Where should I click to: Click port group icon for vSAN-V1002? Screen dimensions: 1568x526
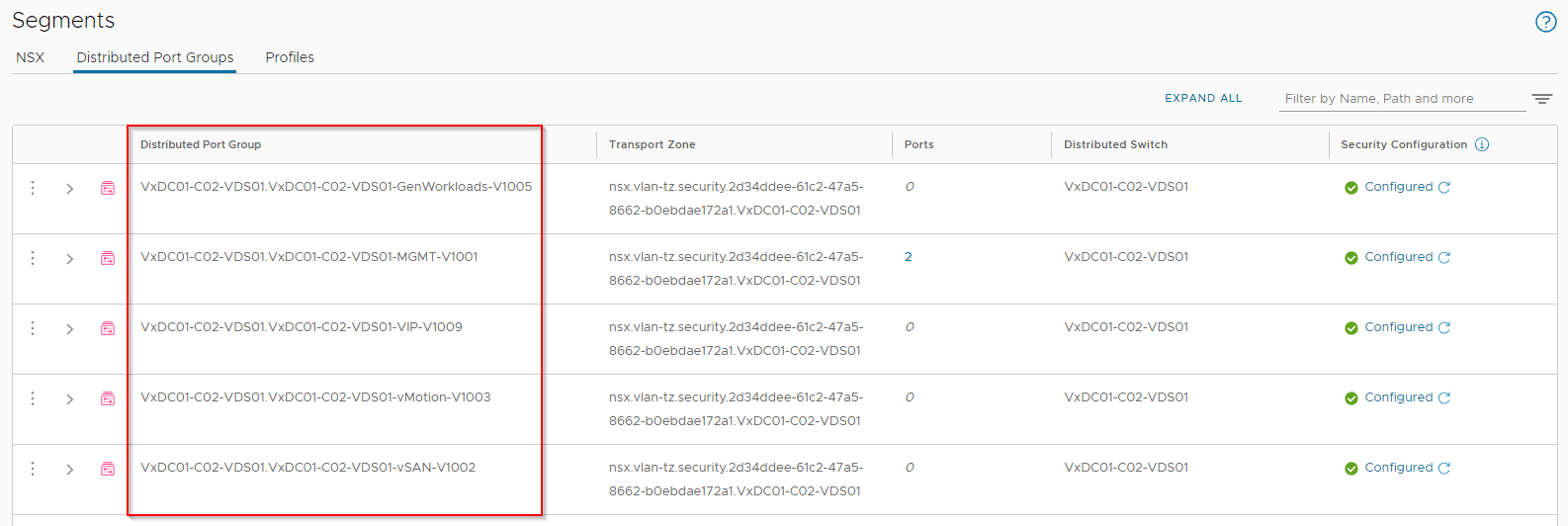pyautogui.click(x=108, y=469)
